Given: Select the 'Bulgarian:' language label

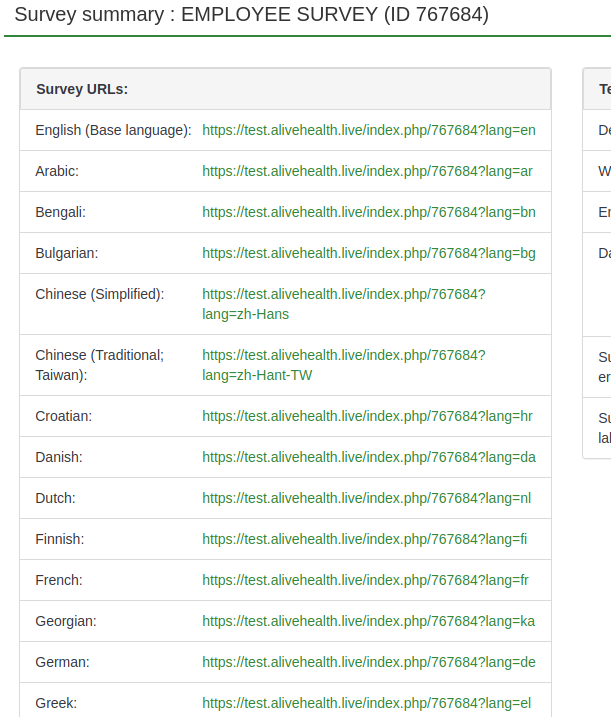Looking at the screenshot, I should (67, 253).
